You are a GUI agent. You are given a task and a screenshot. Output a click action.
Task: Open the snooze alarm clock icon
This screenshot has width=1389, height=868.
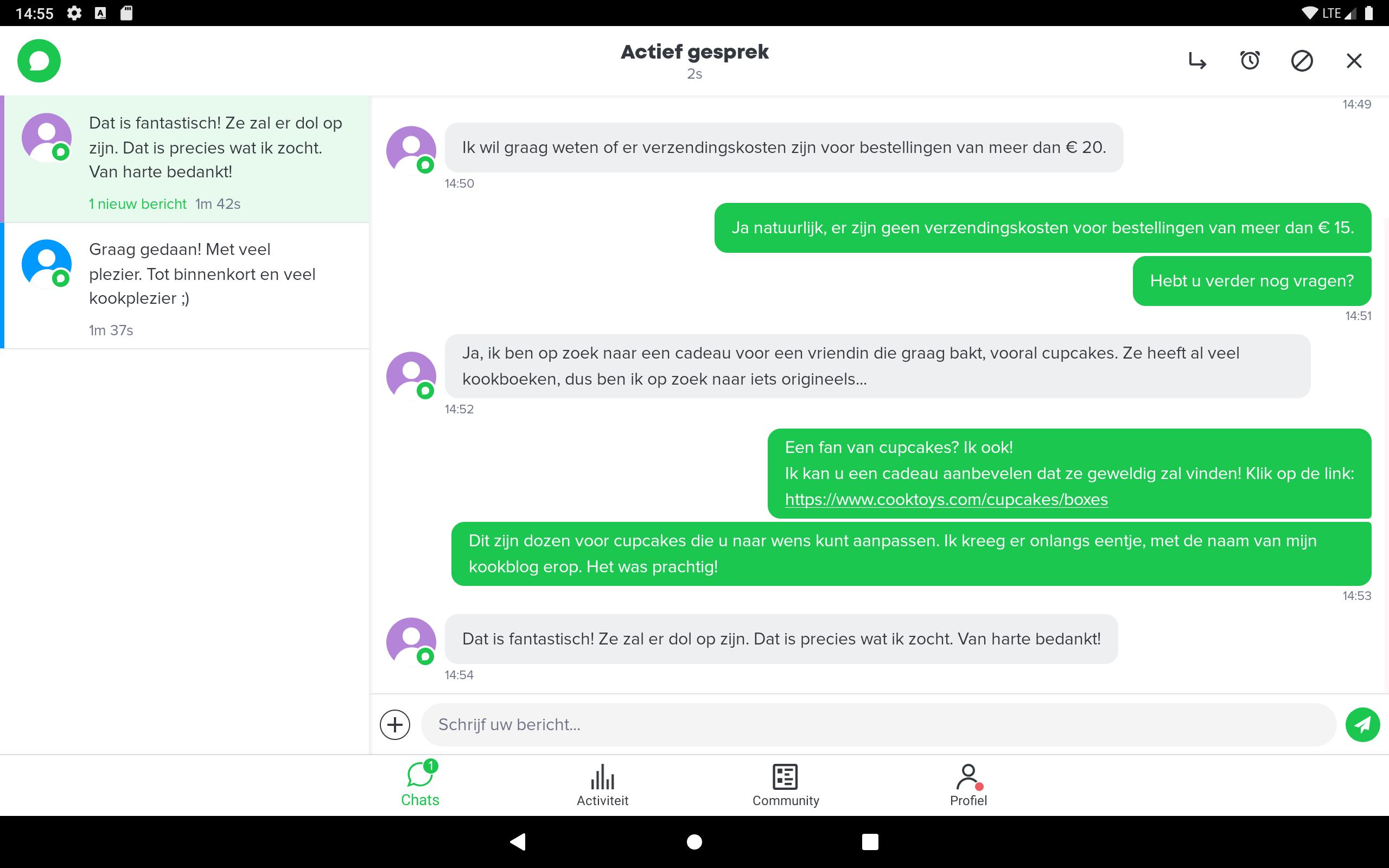1250,60
